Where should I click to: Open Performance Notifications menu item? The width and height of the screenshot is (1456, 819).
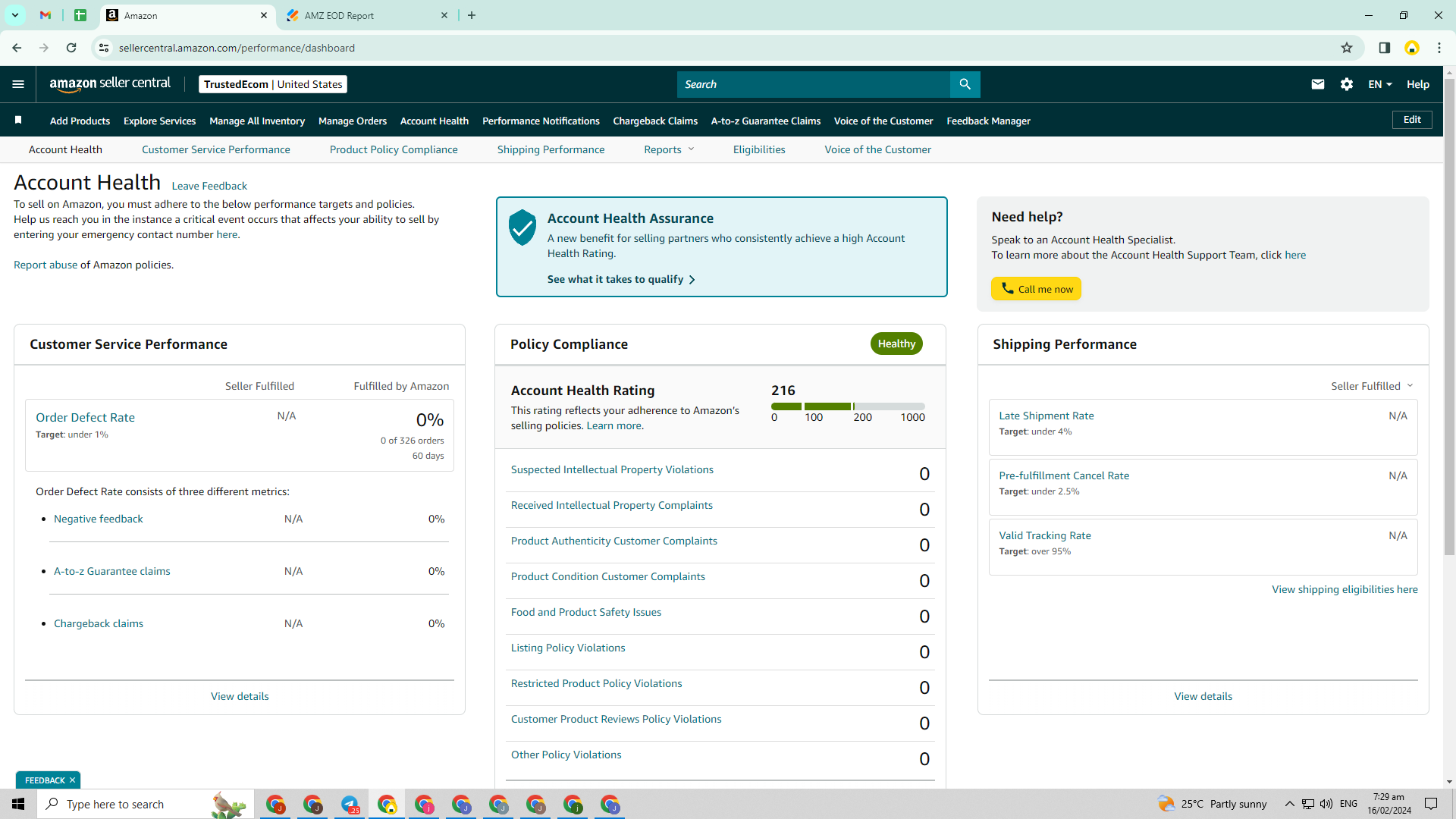(541, 121)
